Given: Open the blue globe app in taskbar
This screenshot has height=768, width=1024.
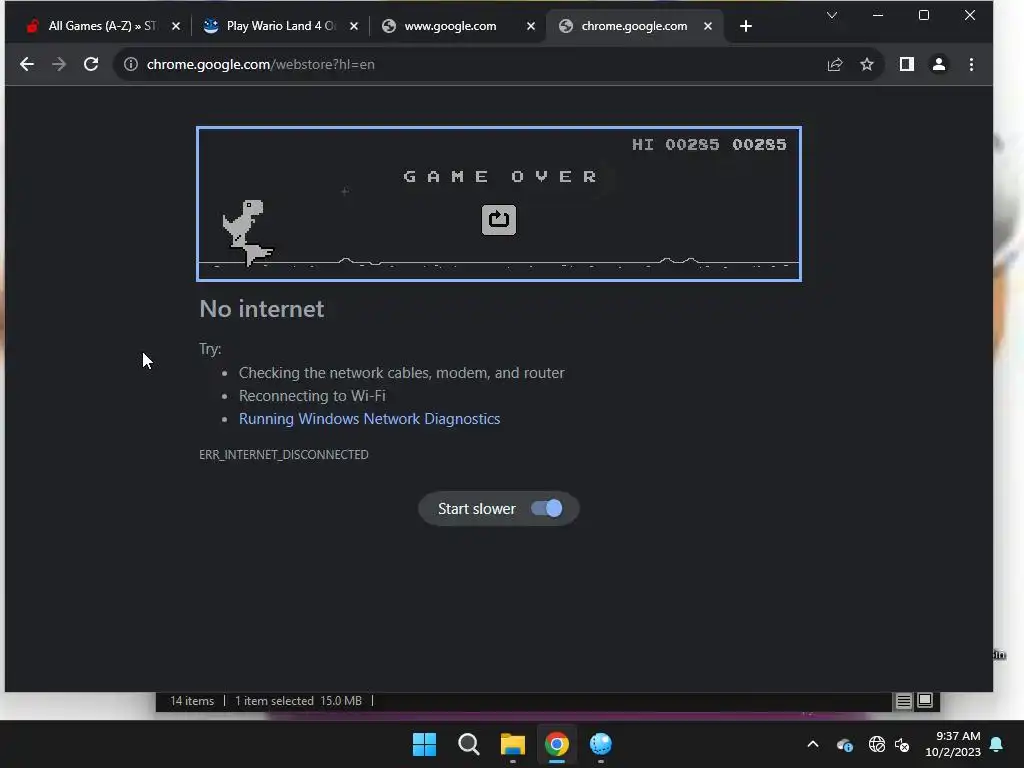Looking at the screenshot, I should [601, 744].
